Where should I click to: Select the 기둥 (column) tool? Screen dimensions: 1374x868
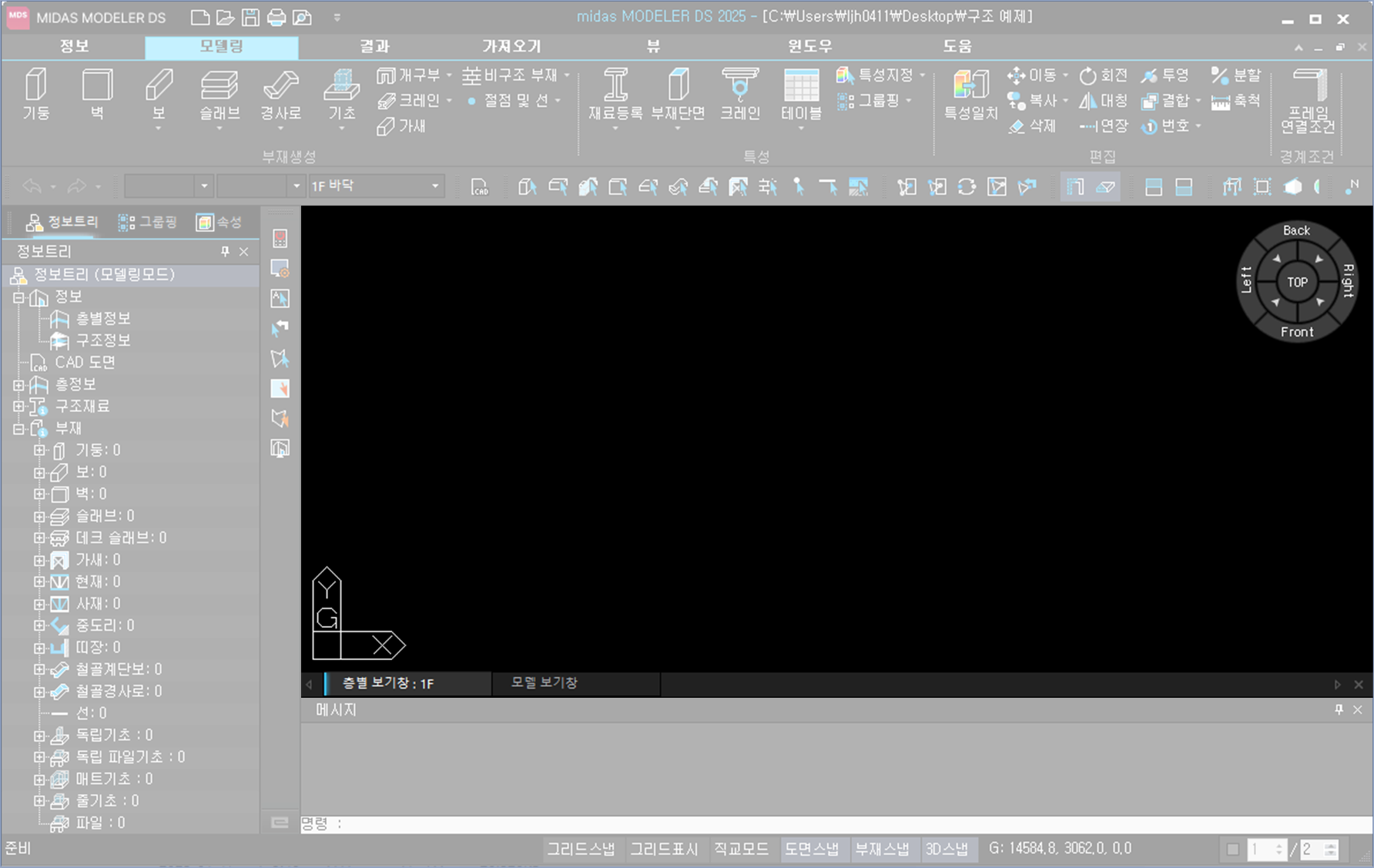coord(36,93)
